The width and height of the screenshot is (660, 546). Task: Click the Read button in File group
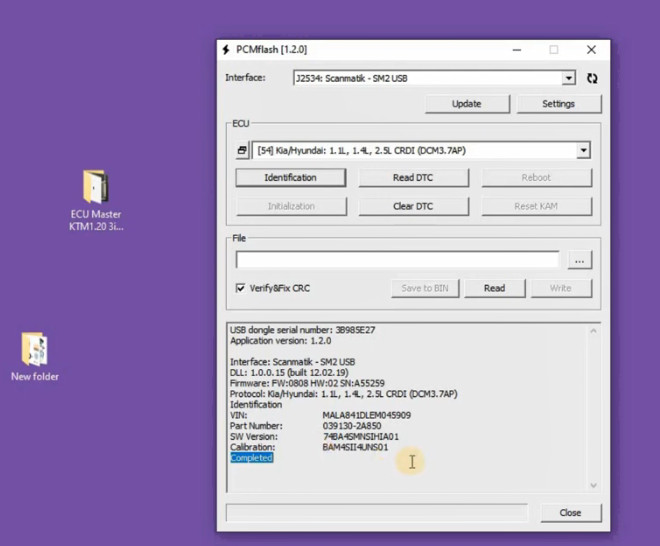pos(495,288)
